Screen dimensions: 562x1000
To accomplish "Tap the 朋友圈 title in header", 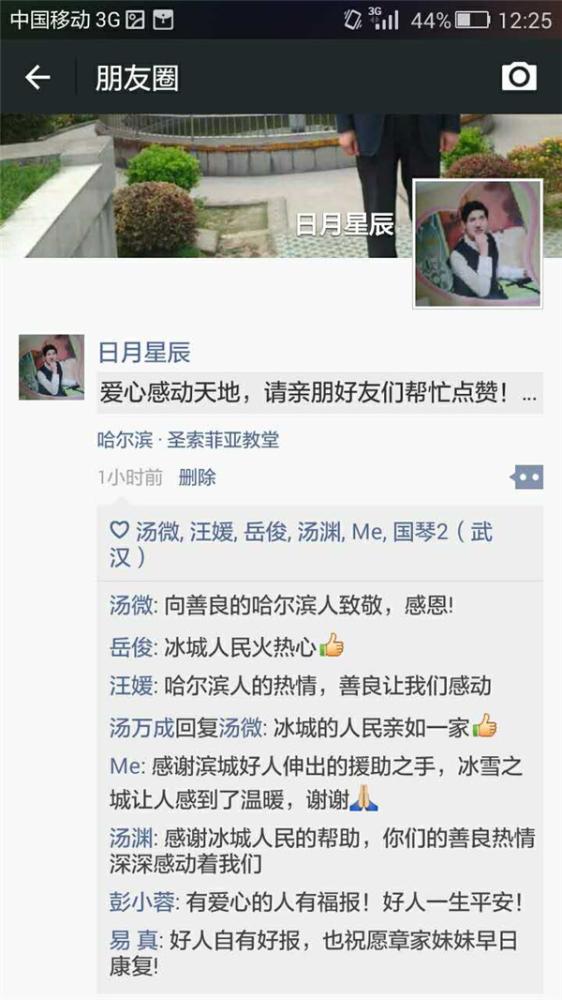I will coord(137,78).
